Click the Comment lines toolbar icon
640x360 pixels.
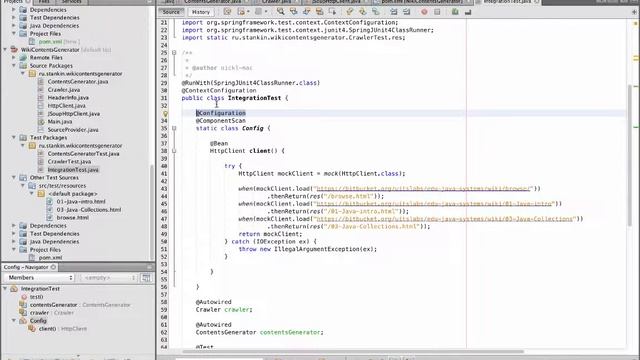click(x=455, y=12)
